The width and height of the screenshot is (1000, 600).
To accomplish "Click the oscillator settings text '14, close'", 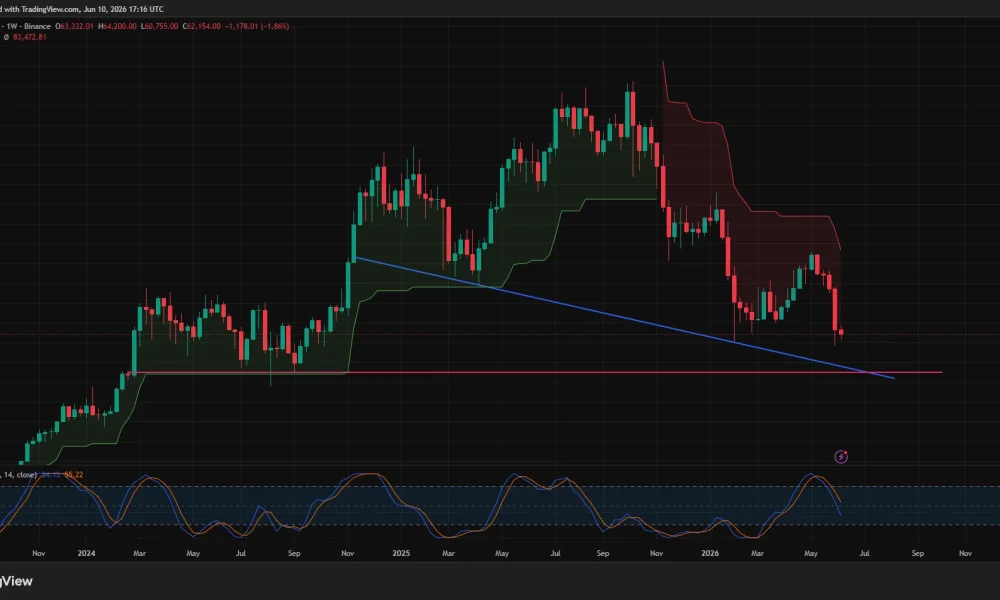I will pyautogui.click(x=18, y=474).
